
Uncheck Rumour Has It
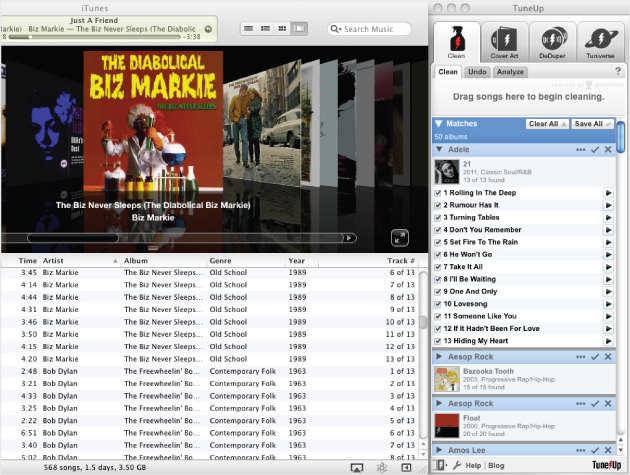point(438,205)
